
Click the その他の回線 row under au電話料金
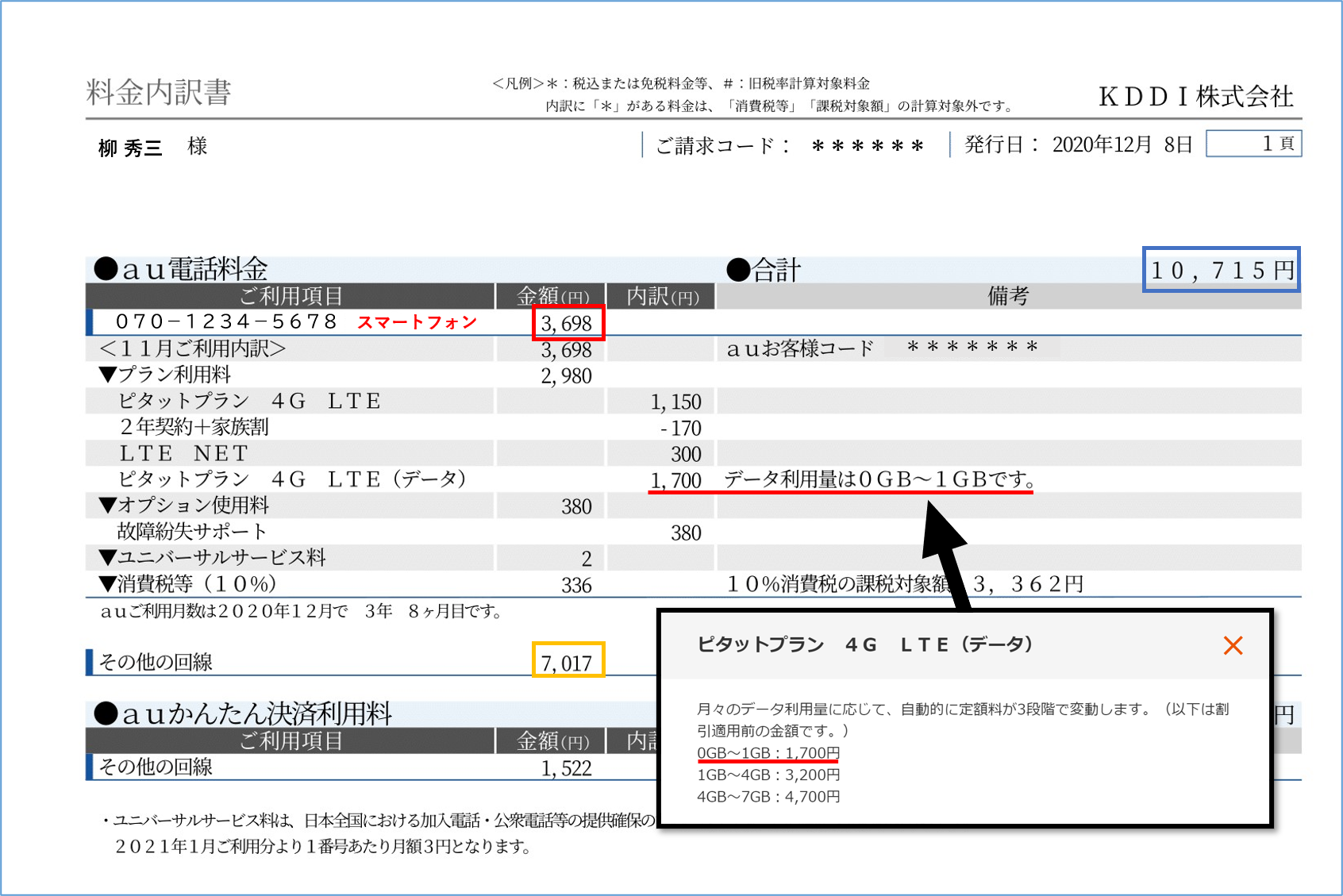156,662
